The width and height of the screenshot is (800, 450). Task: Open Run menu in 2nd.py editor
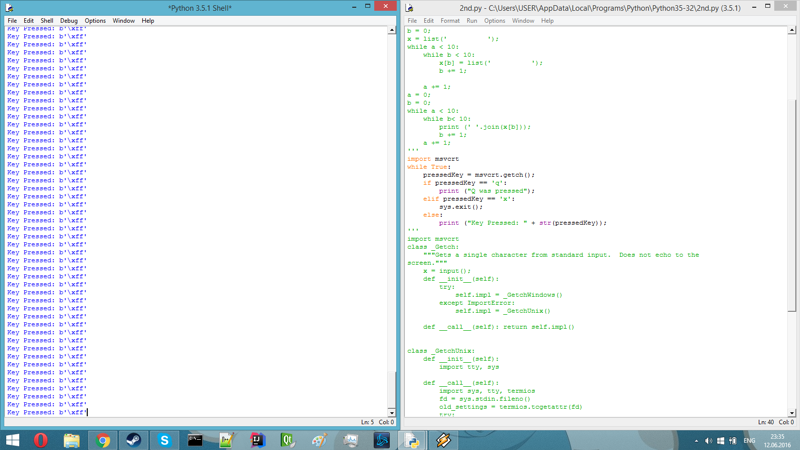472,21
